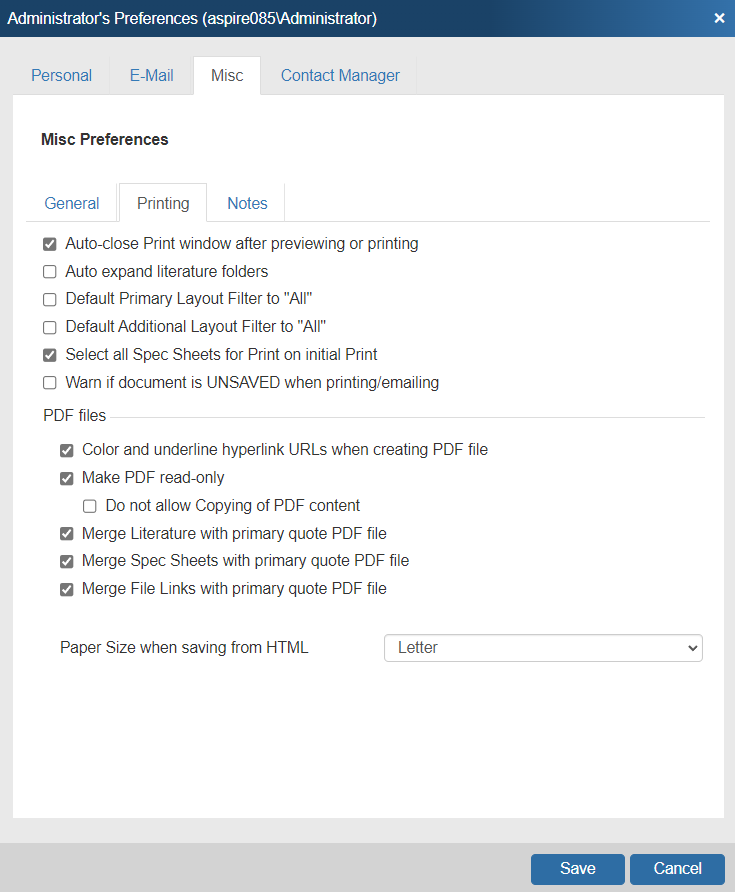Expand the Paper Size dropdown
Screen dimensions: 735x892
point(543,648)
